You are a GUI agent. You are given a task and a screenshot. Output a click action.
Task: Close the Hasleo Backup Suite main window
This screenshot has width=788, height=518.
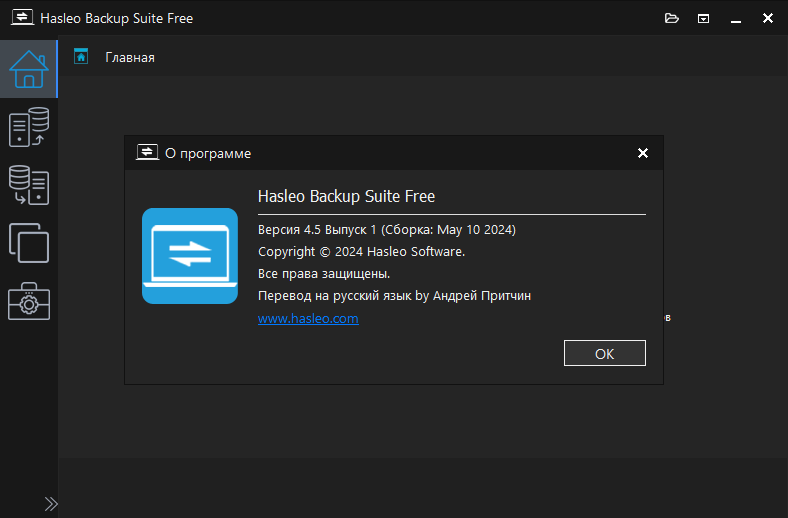tap(767, 18)
